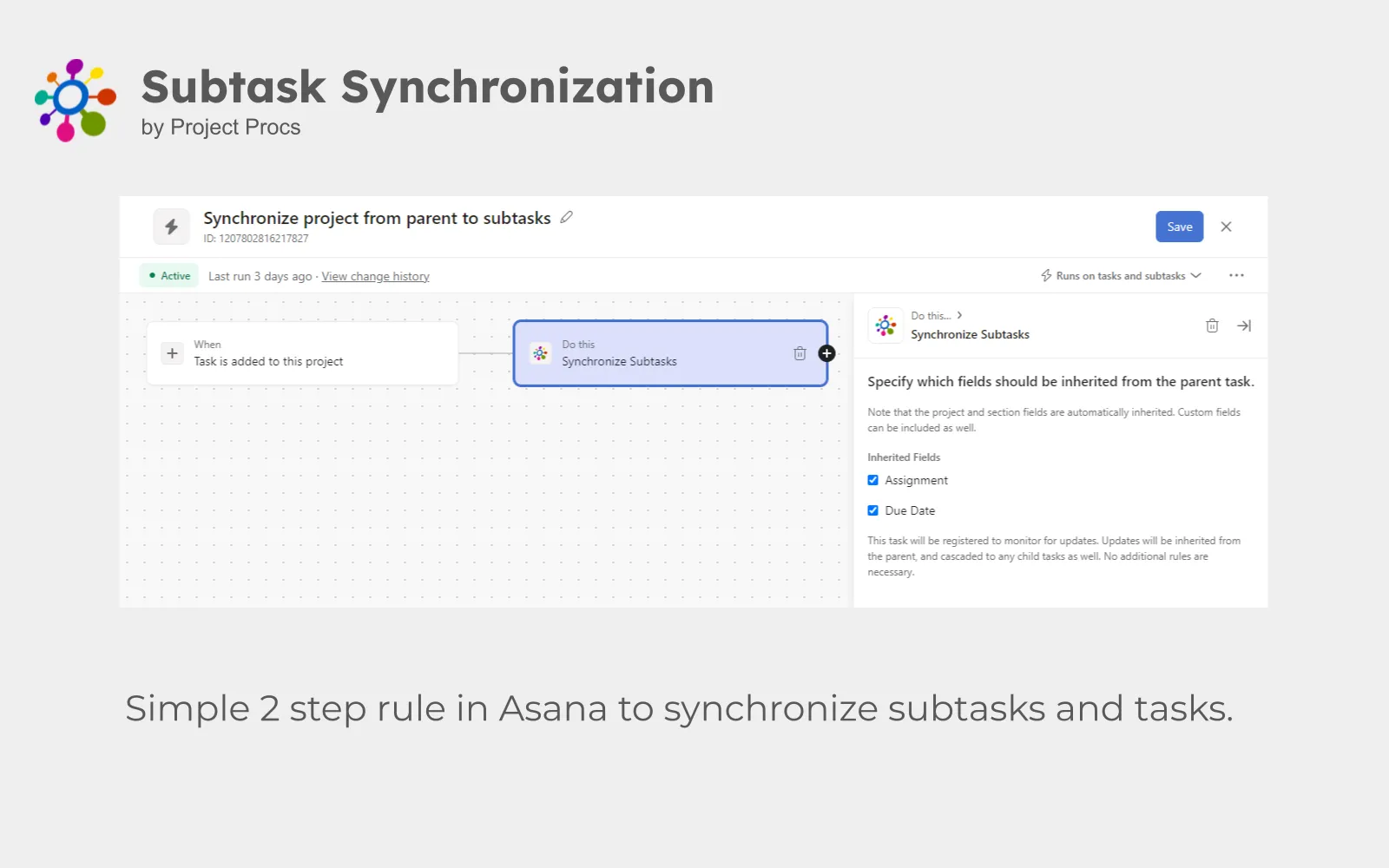This screenshot has width=1389, height=868.
Task: Delete Synchronize Subtasks action via card trash icon
Action: pos(800,353)
